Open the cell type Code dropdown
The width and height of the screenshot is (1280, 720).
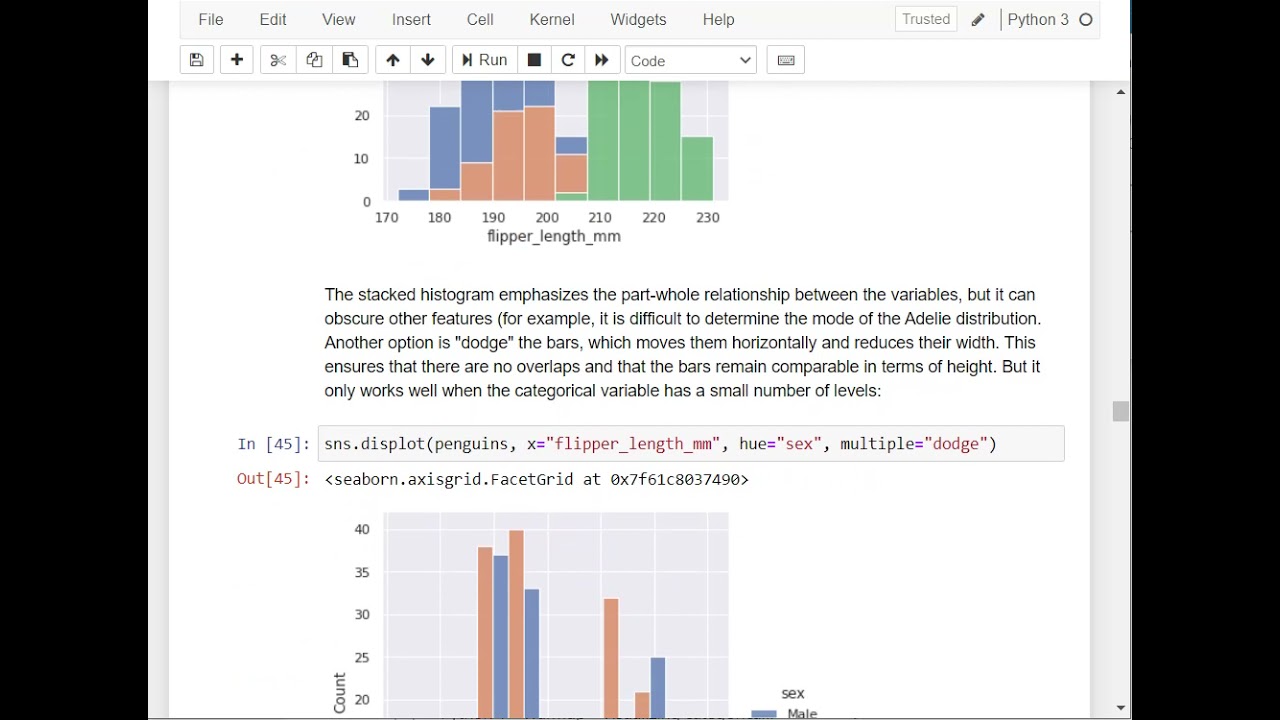coord(691,61)
